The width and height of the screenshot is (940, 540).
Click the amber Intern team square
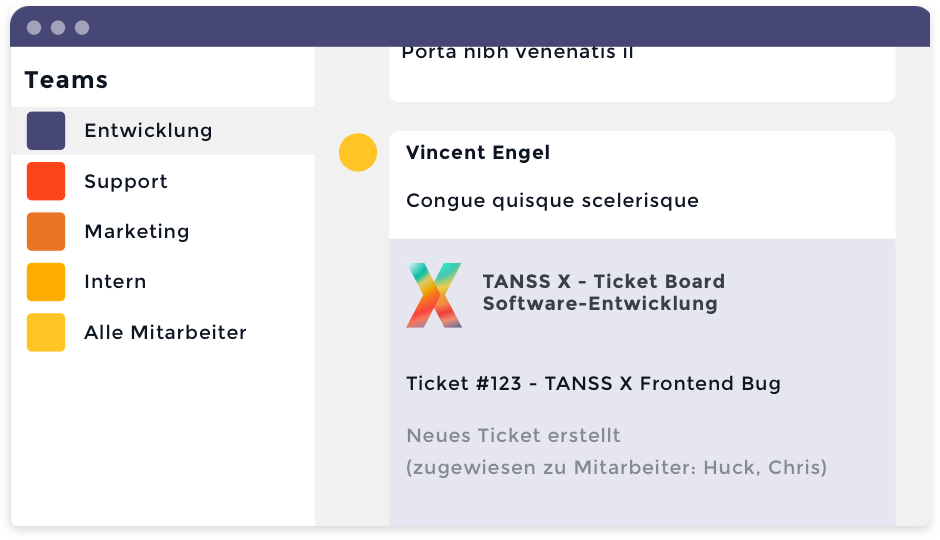click(x=46, y=282)
